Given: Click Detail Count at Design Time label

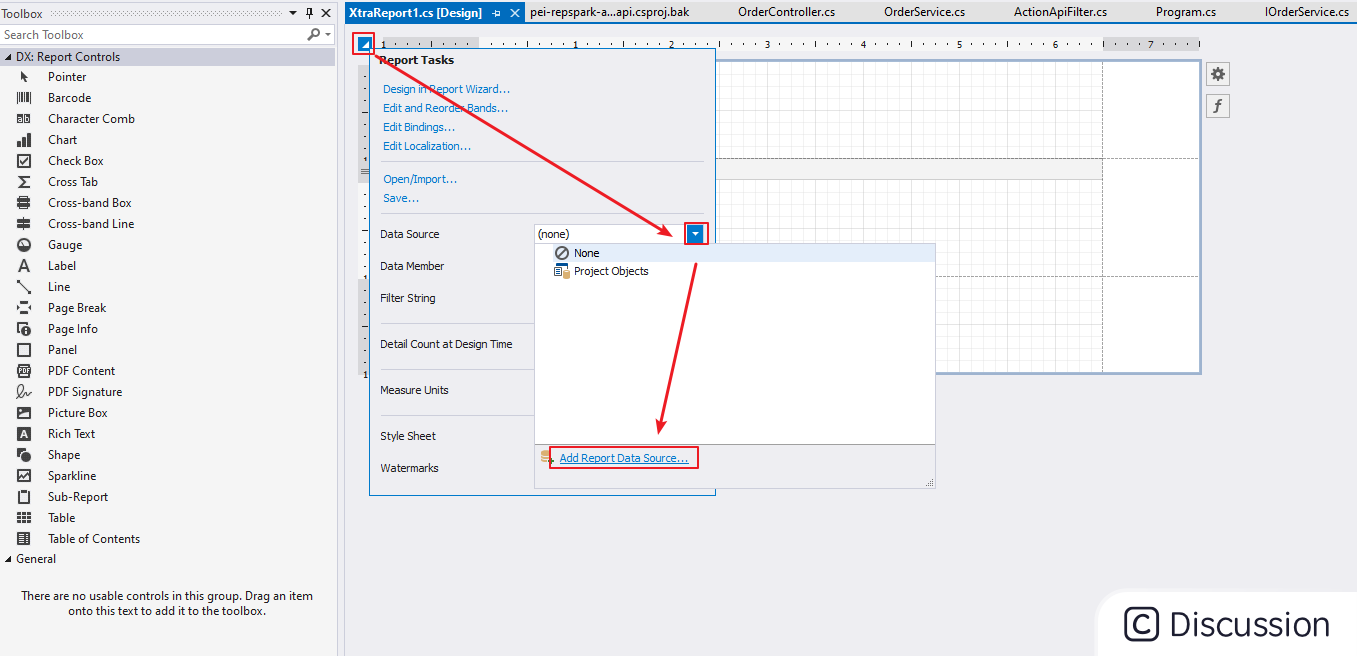Looking at the screenshot, I should click(446, 344).
